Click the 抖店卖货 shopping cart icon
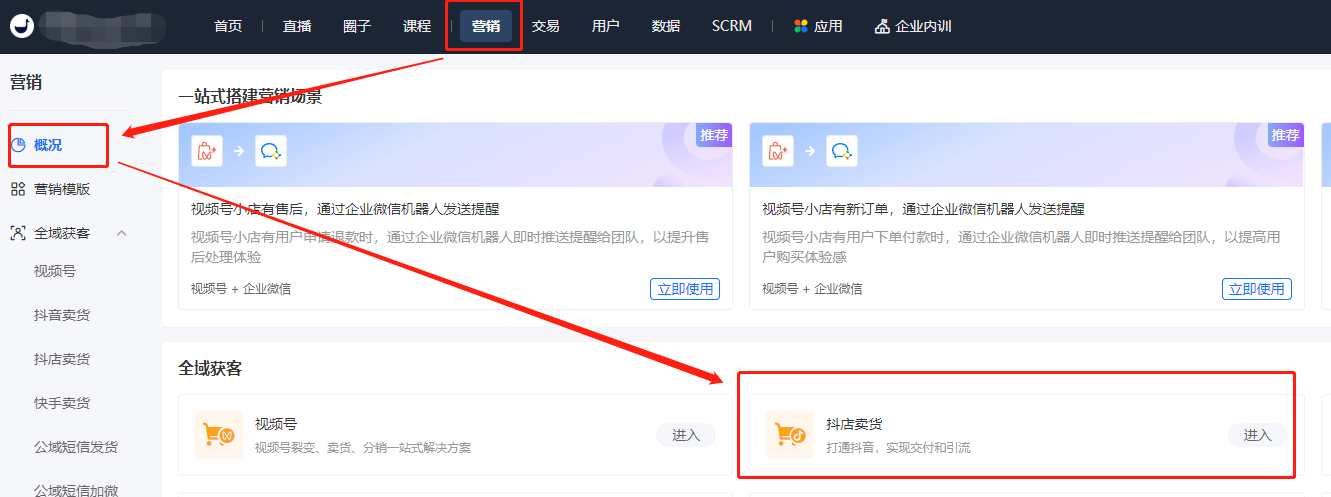 (x=790, y=435)
